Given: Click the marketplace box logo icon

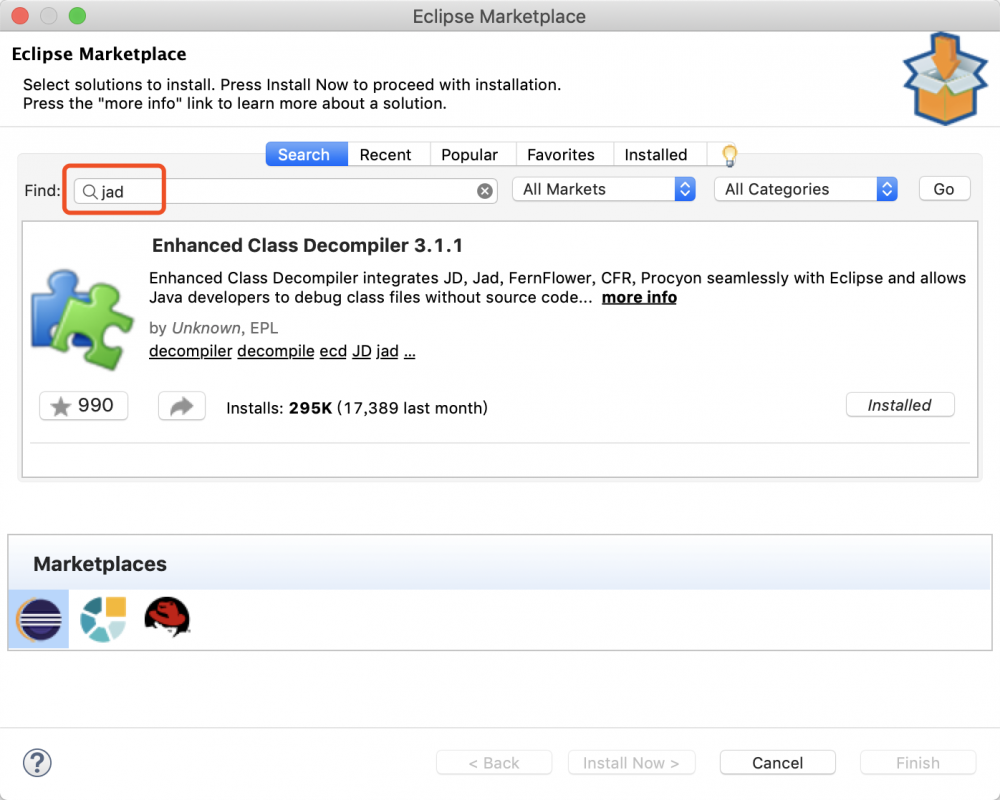Looking at the screenshot, I should (945, 78).
